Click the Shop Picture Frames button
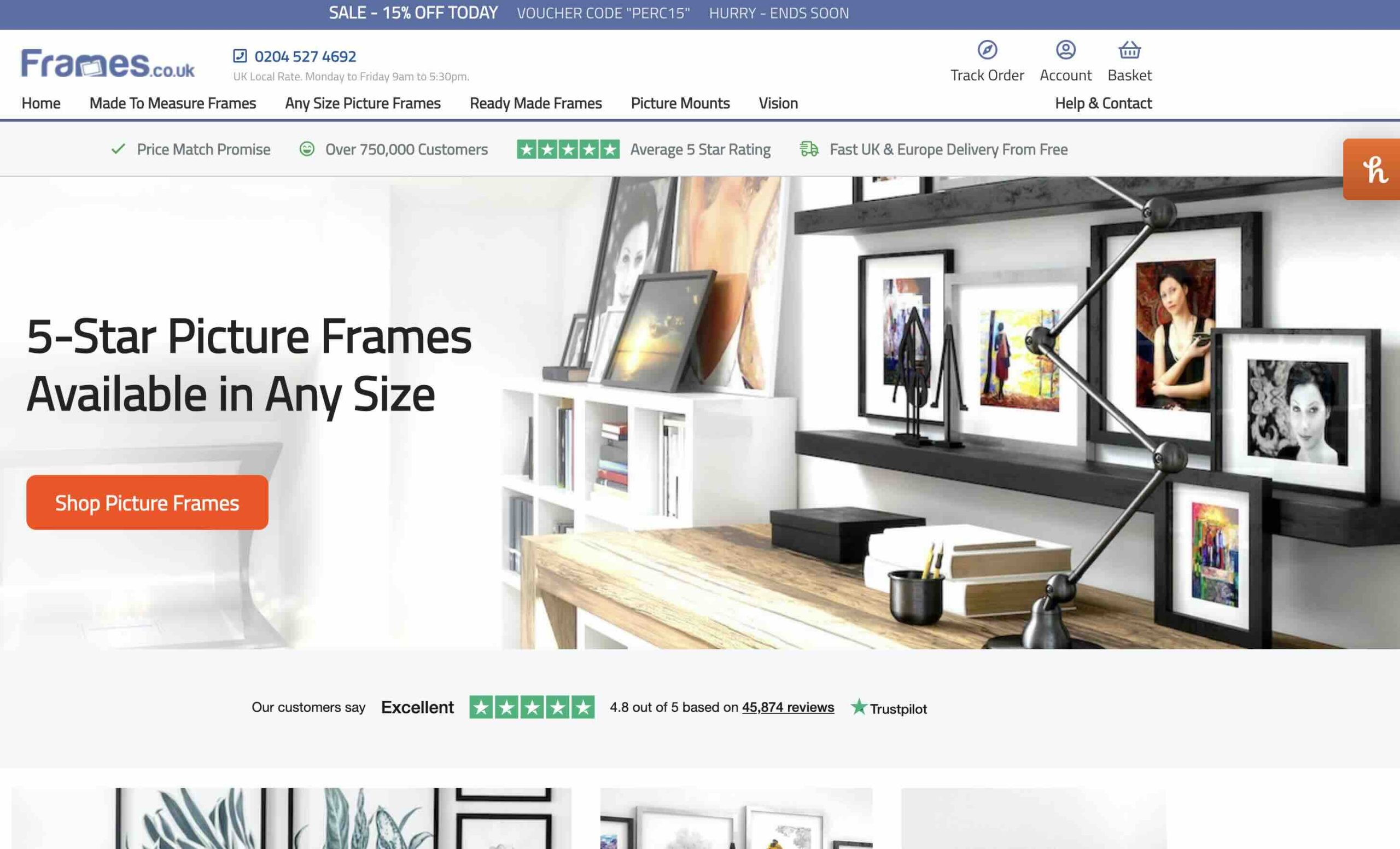This screenshot has height=849, width=1400. point(147,502)
